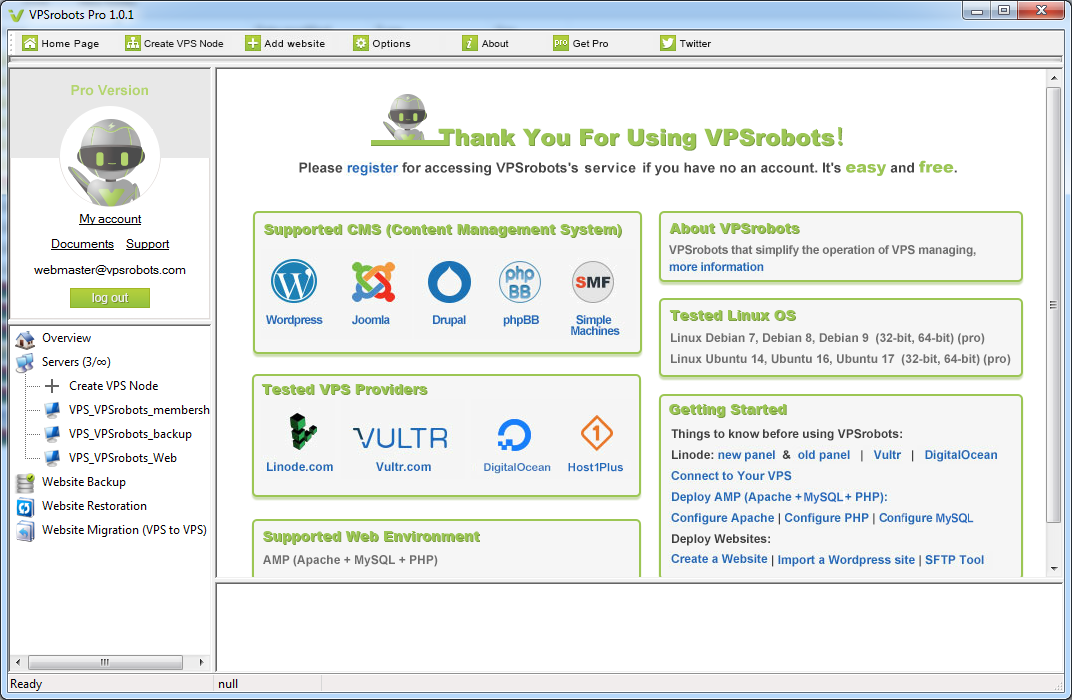
Task: Open DigitalOcean link in Getting Started
Action: click(961, 455)
